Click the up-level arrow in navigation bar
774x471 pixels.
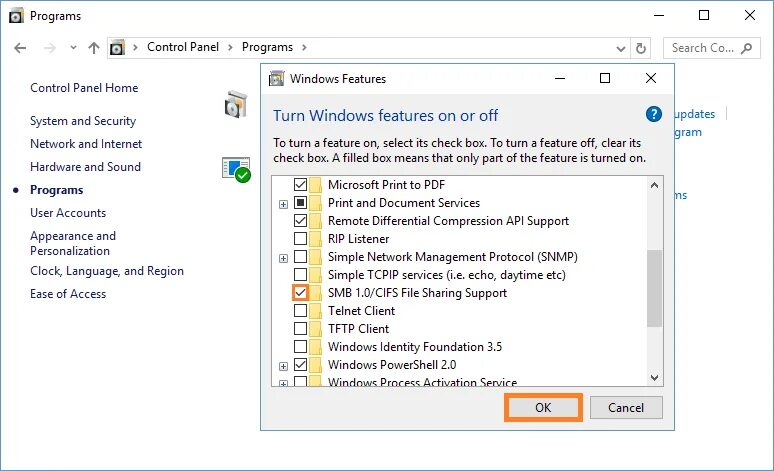pyautogui.click(x=94, y=47)
